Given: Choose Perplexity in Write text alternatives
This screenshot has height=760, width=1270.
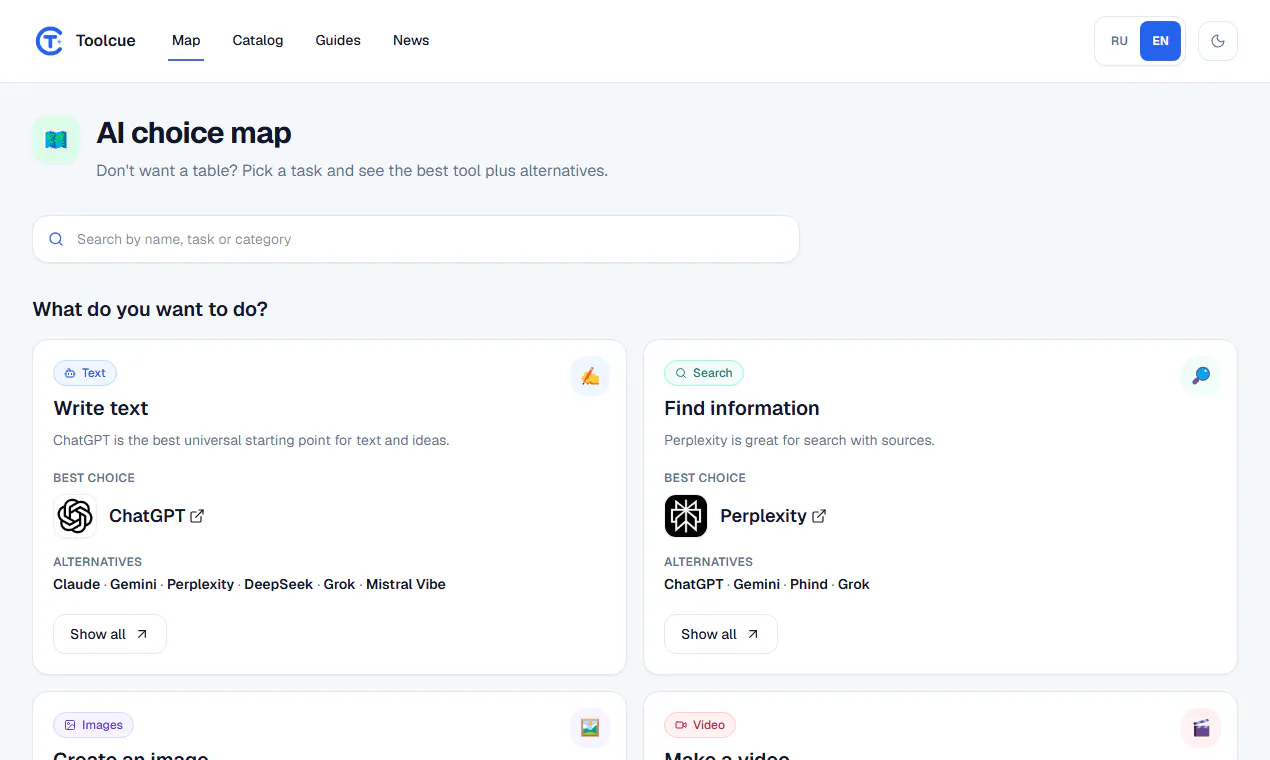Looking at the screenshot, I should [x=200, y=584].
